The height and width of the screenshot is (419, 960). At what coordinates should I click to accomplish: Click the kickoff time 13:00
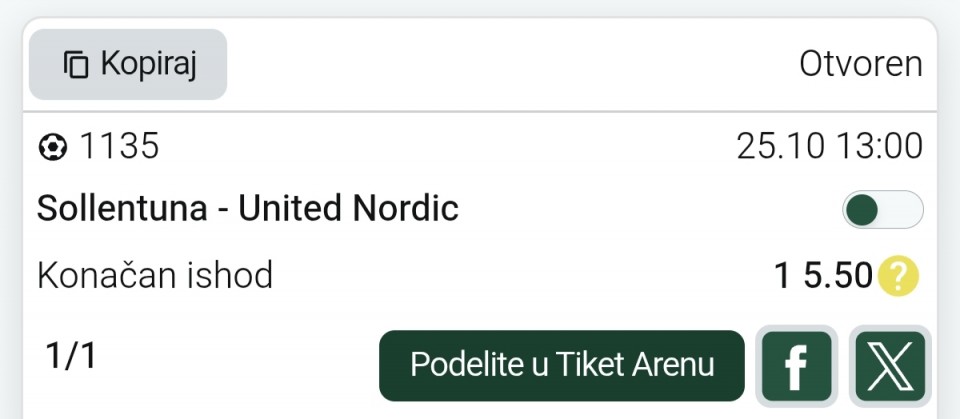click(x=878, y=147)
